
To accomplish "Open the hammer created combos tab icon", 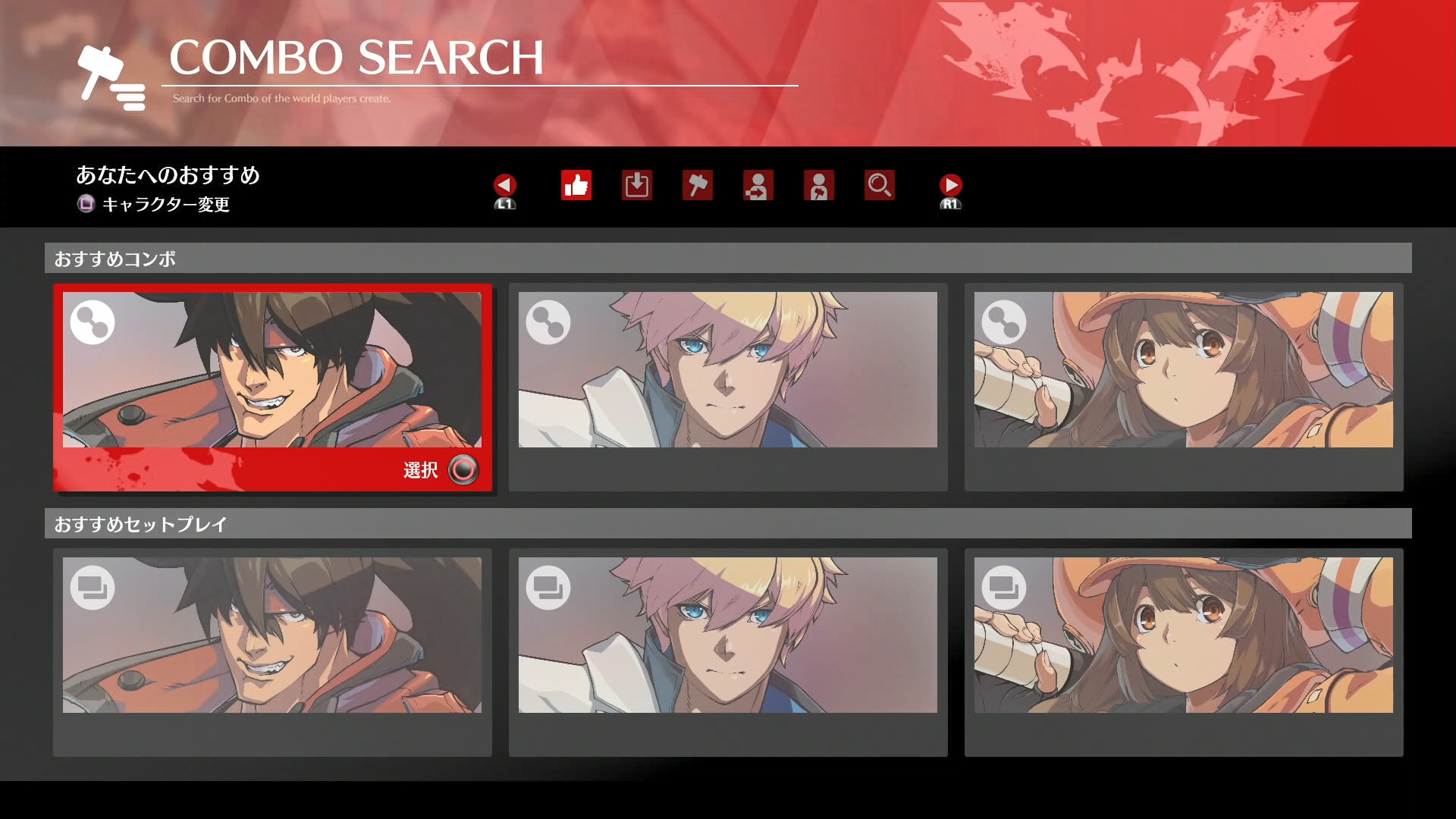I will pos(698,185).
